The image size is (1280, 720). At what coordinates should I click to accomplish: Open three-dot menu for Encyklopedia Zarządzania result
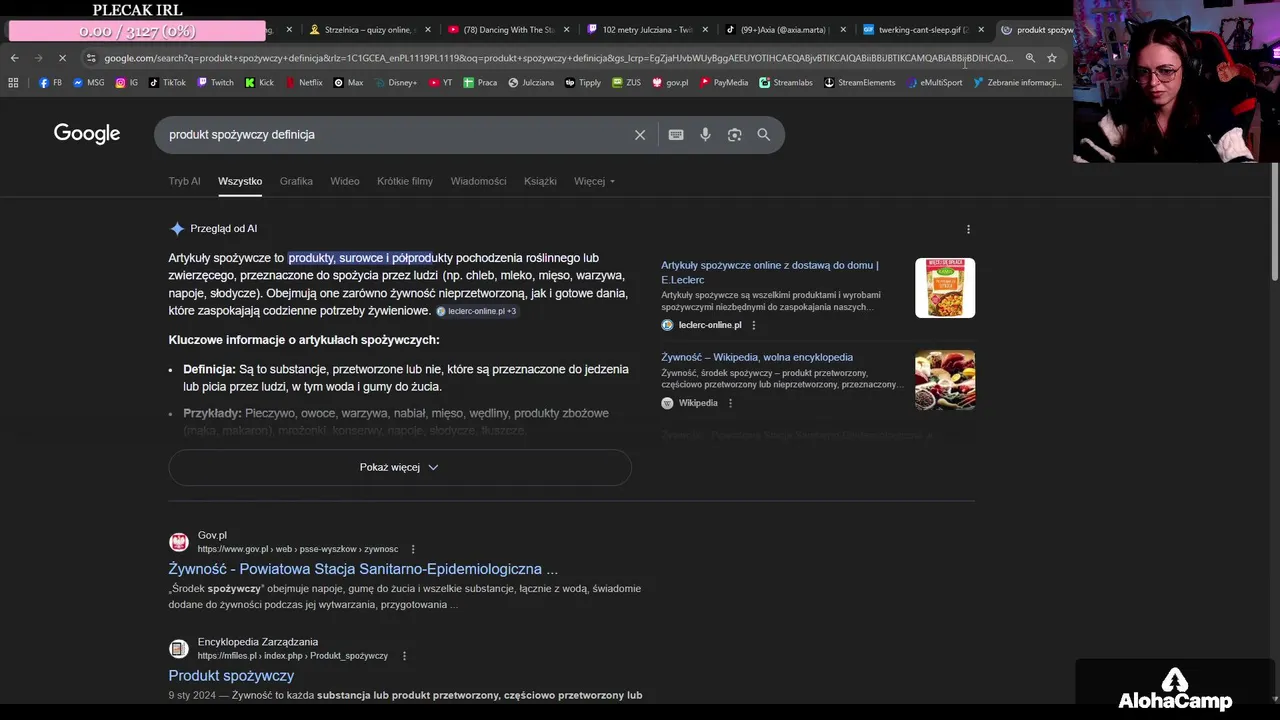tap(404, 656)
